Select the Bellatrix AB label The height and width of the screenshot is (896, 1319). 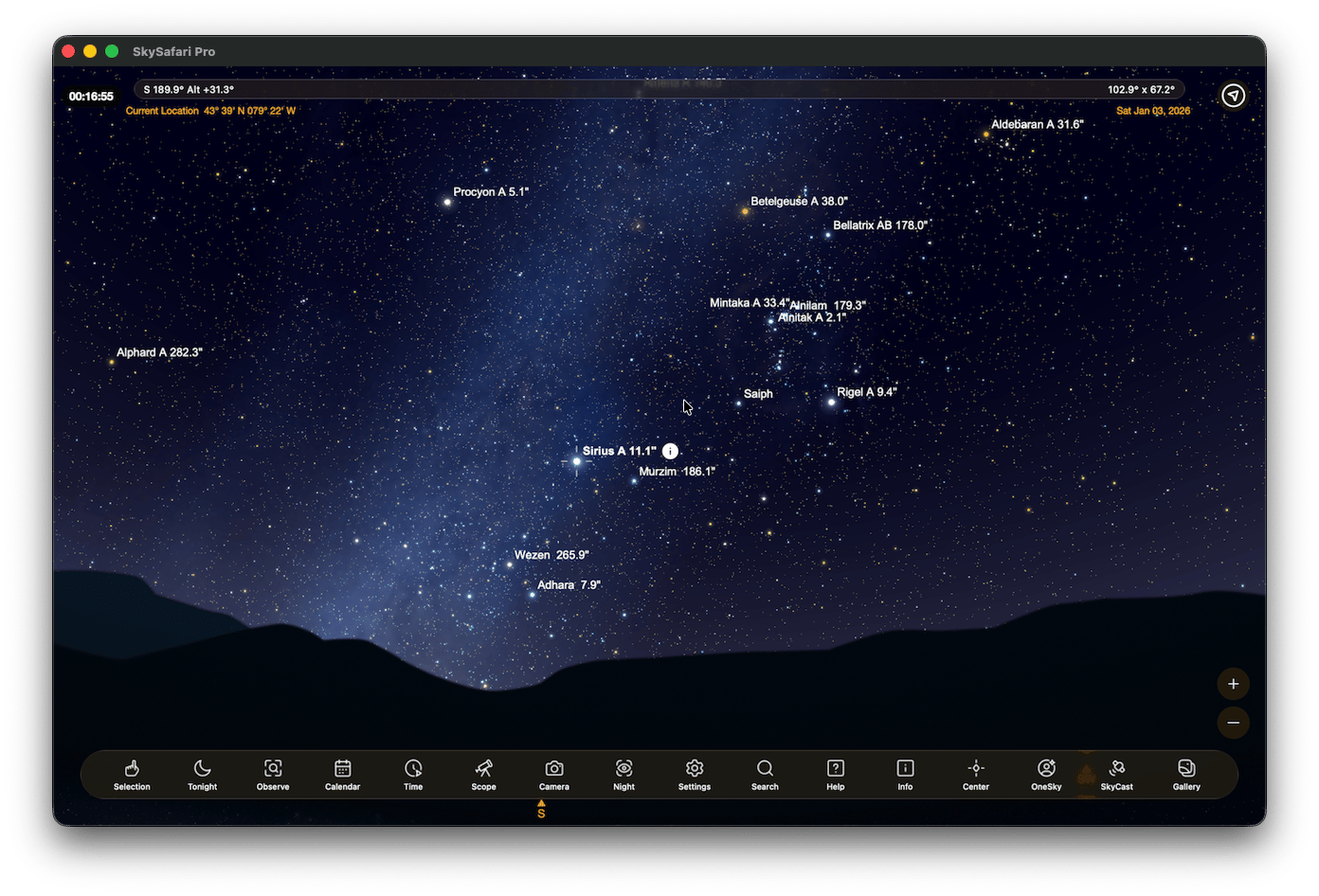click(879, 225)
